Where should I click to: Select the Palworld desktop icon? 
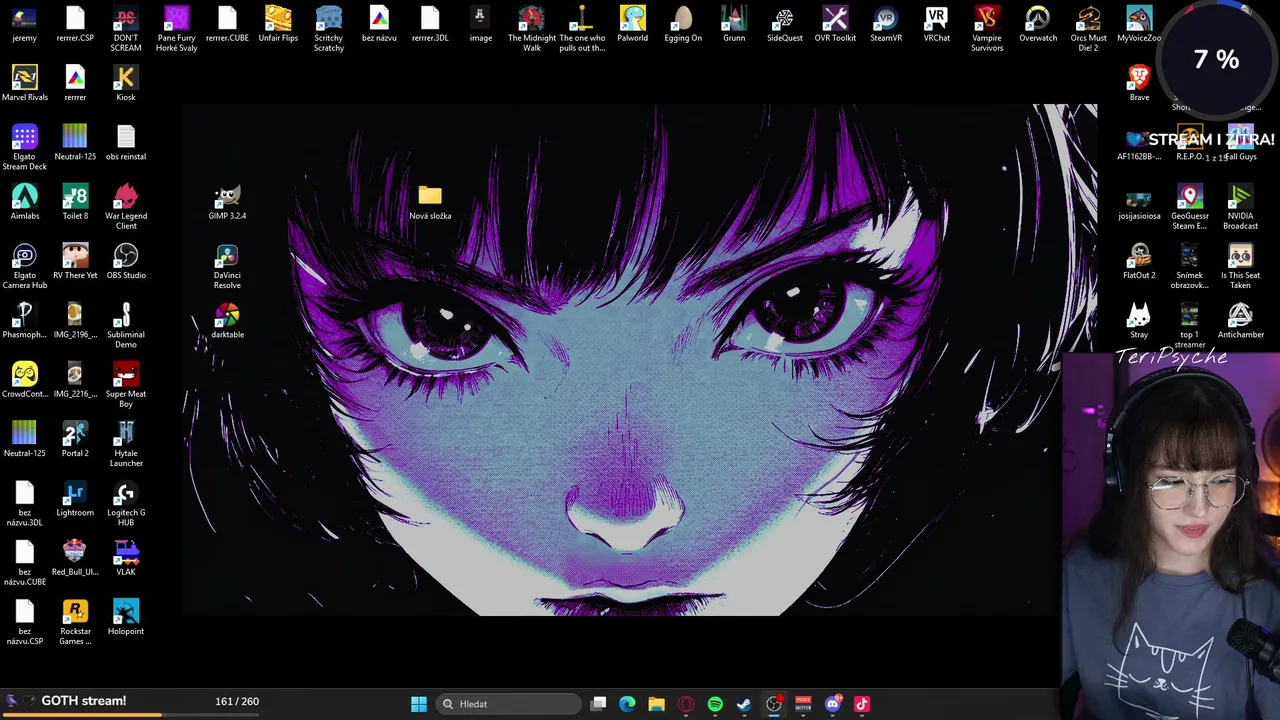coord(632,24)
